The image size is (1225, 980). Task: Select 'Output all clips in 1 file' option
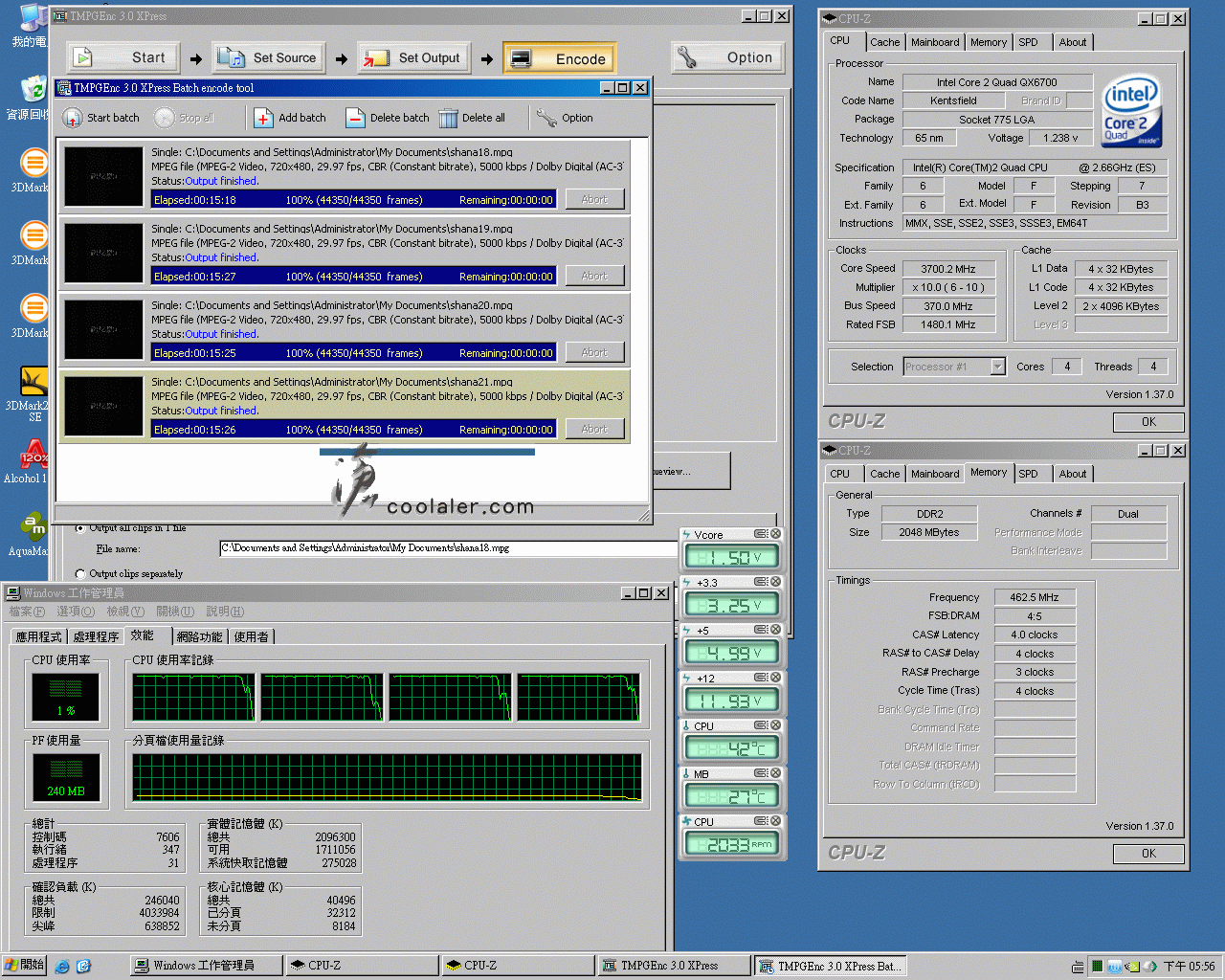coord(80,527)
